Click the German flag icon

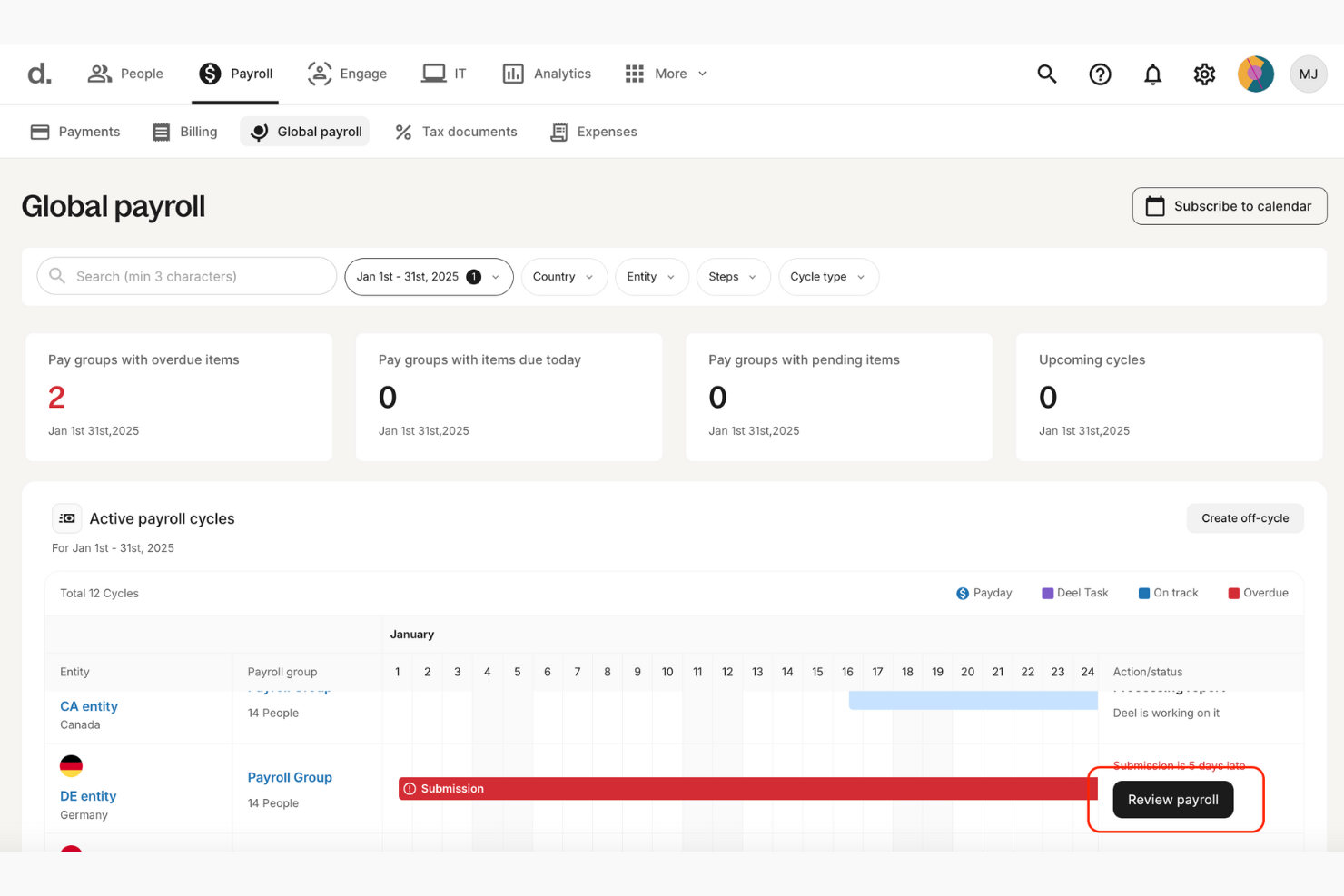(x=71, y=765)
